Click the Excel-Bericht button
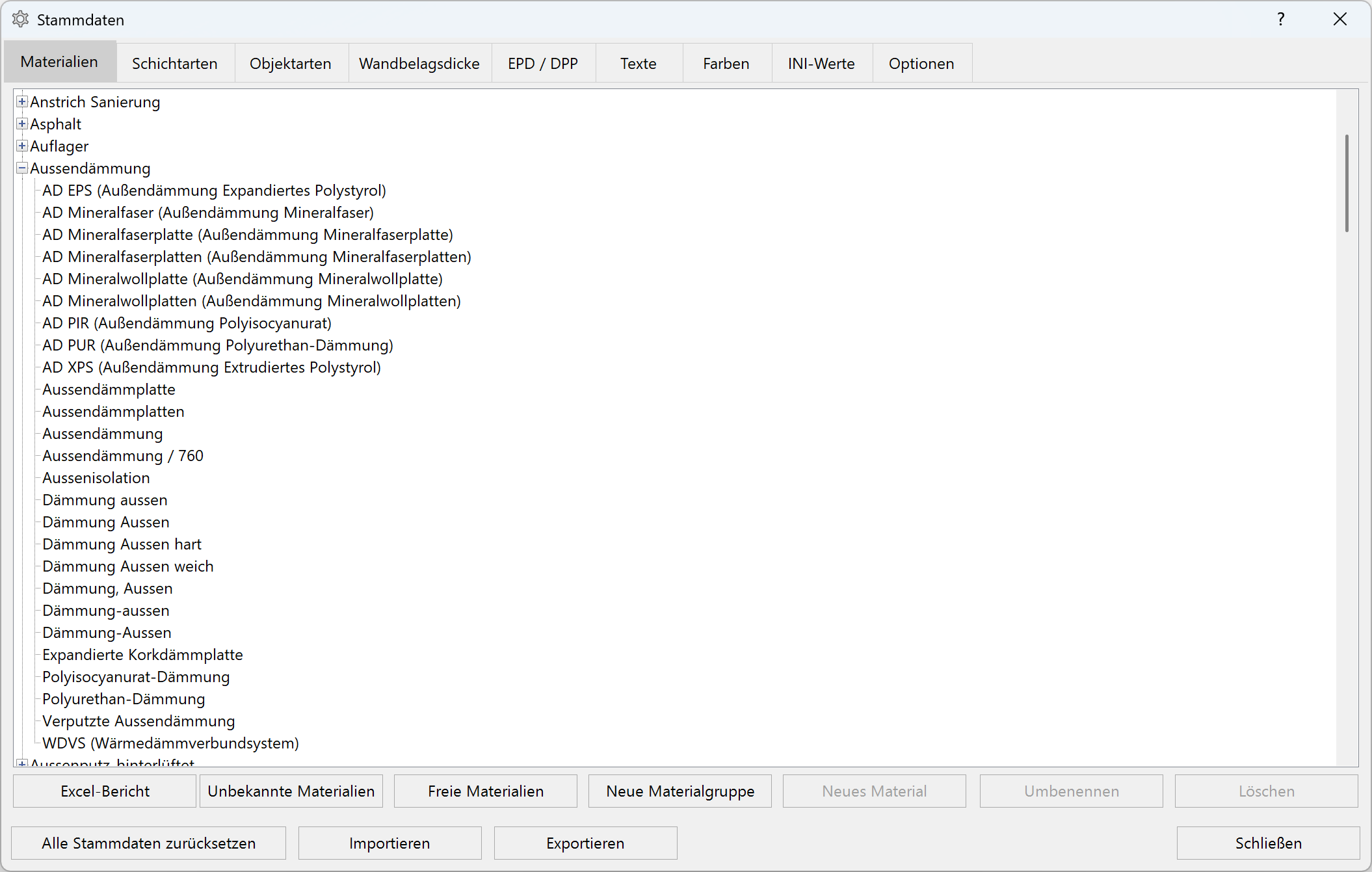This screenshot has width=1372, height=872. coord(105,791)
